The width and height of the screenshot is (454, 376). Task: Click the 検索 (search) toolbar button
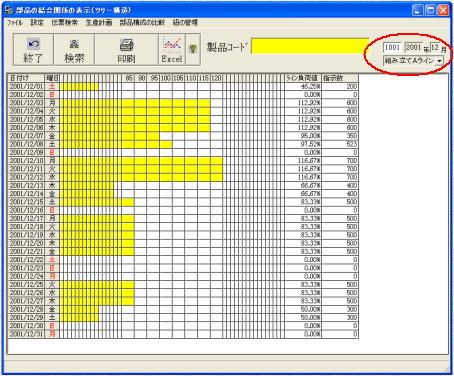click(x=74, y=49)
